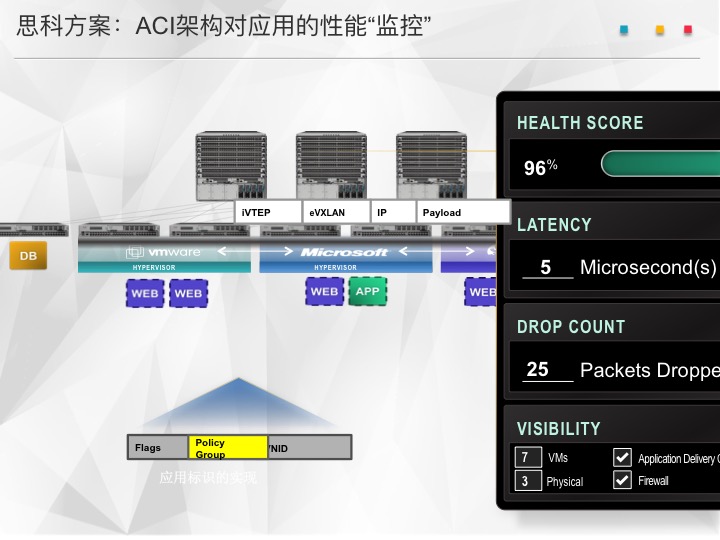Click the spine switch above iVTEP
The height and width of the screenshot is (540, 720).
[231, 166]
